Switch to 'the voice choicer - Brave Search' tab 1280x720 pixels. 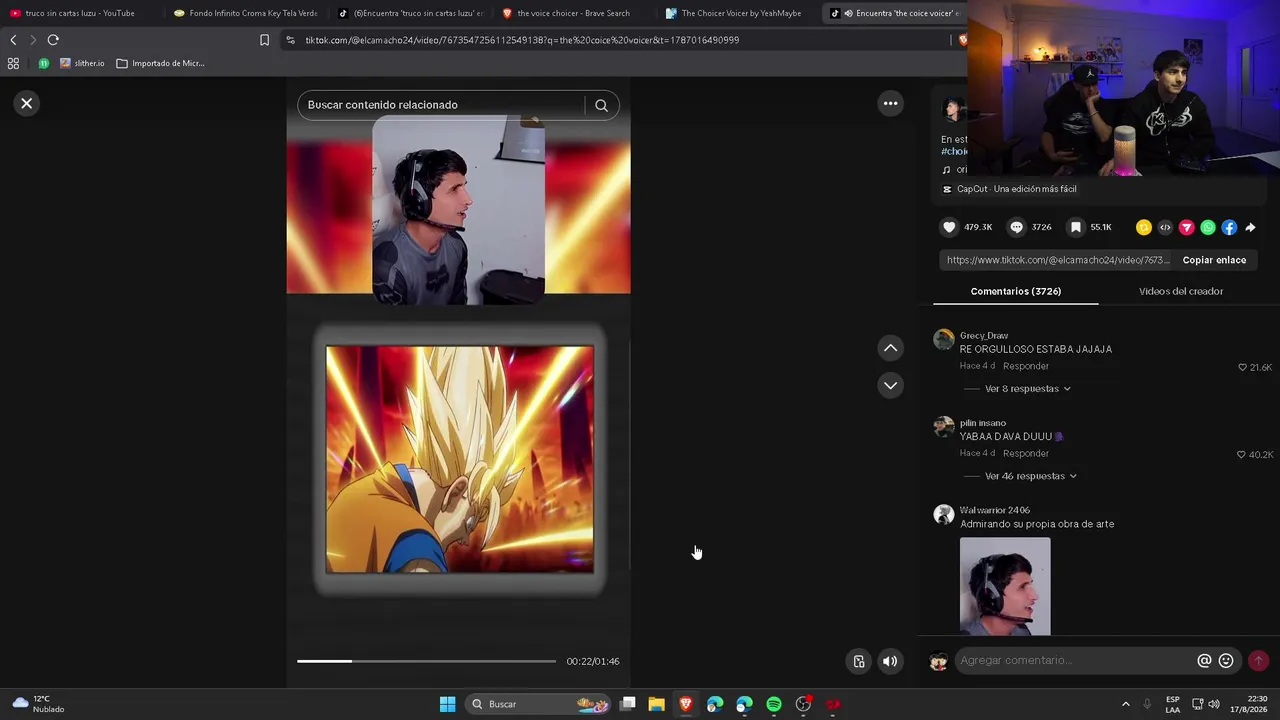click(573, 13)
